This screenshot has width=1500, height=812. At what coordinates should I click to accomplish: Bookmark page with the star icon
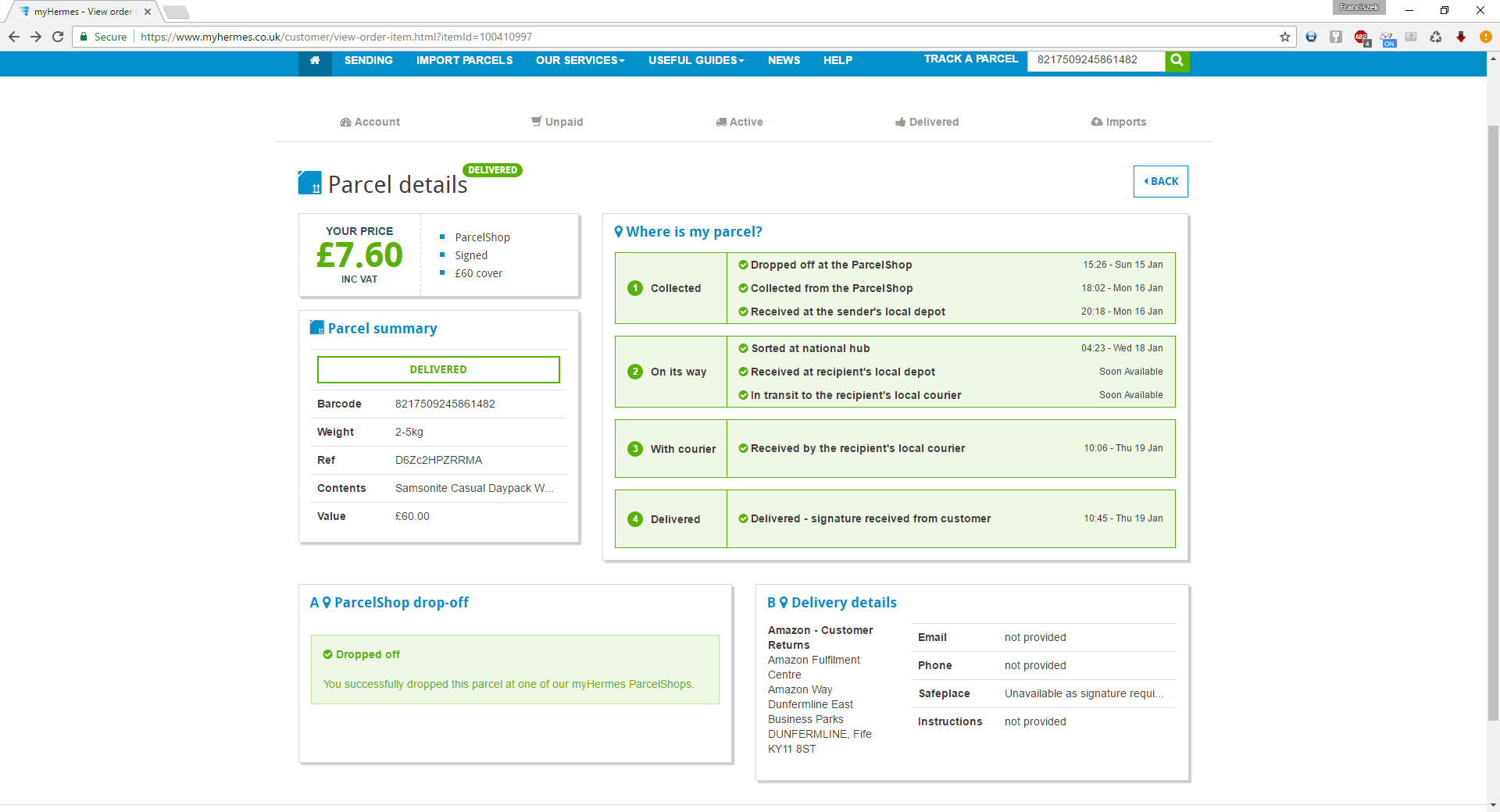pyautogui.click(x=1285, y=37)
